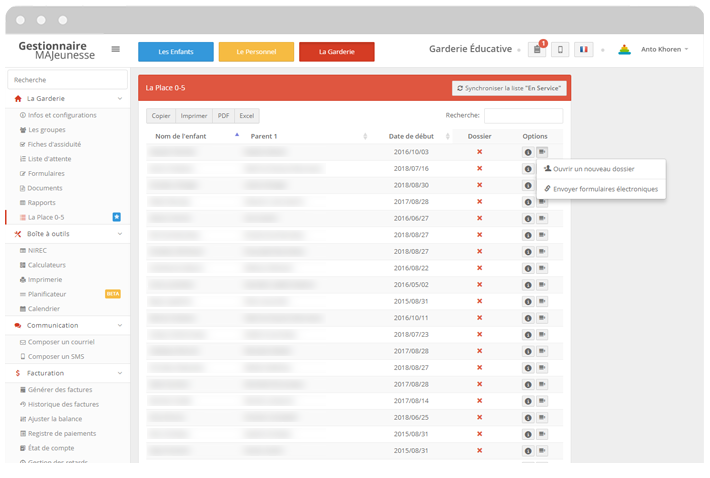710x478 pixels.
Task: Click the table Recherche input field
Action: point(523,116)
